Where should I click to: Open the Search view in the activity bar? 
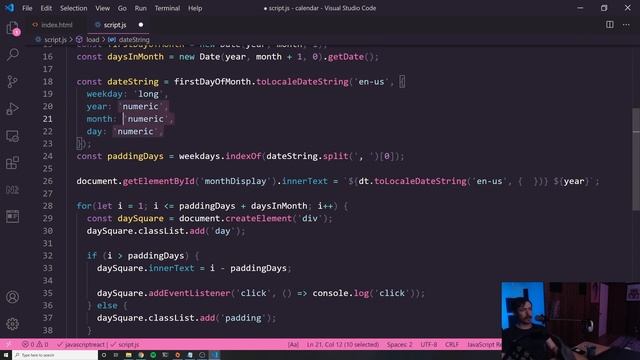(x=13, y=54)
